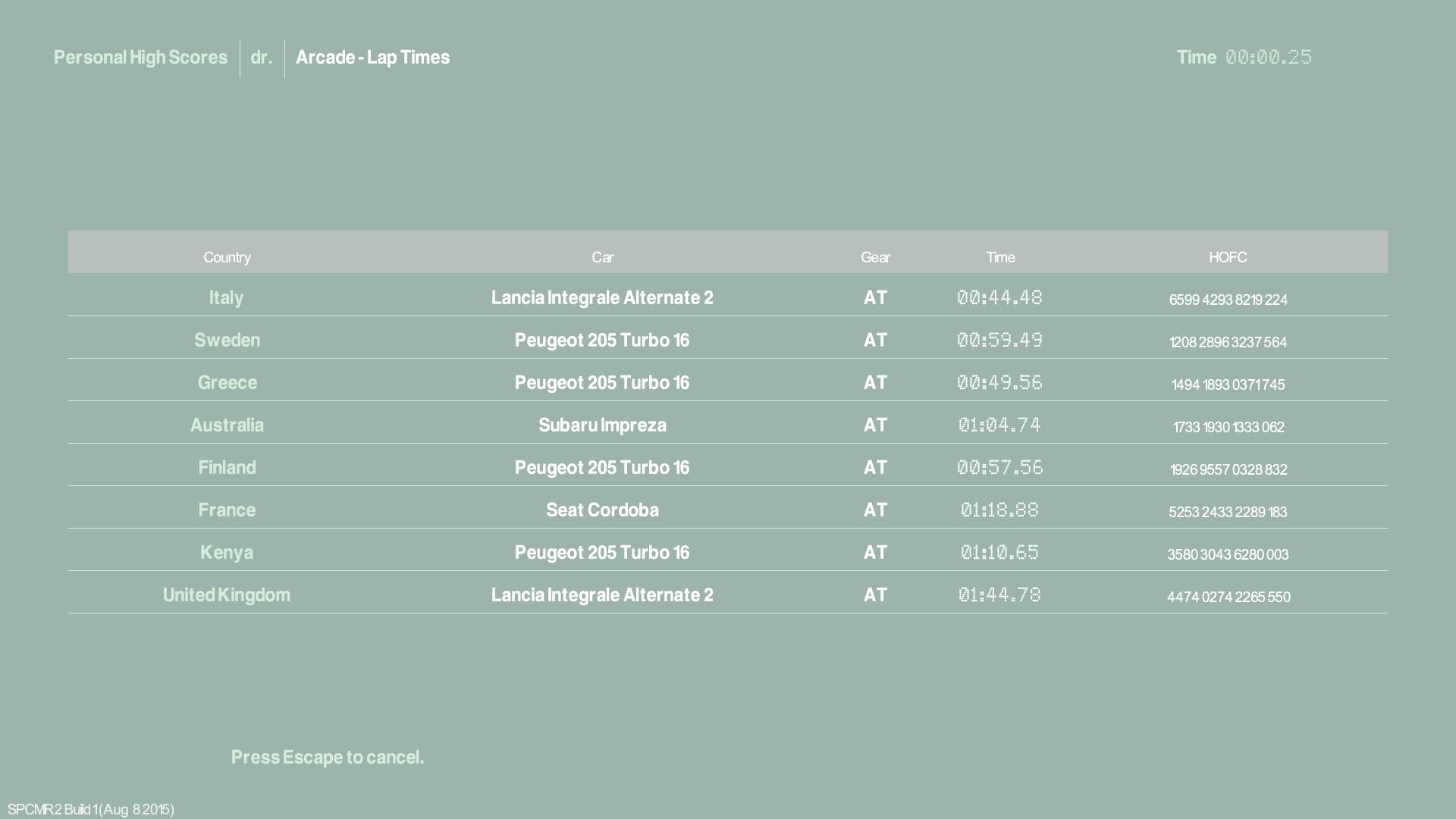Select the United Kingdom country entry

(x=227, y=595)
